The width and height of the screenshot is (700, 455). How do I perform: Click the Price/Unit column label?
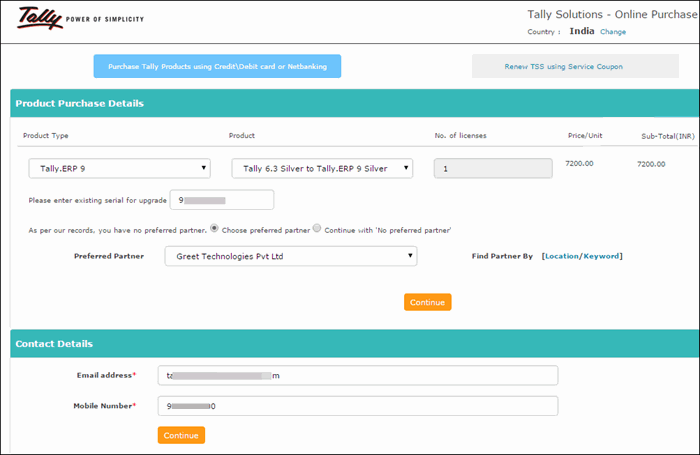[x=585, y=135]
